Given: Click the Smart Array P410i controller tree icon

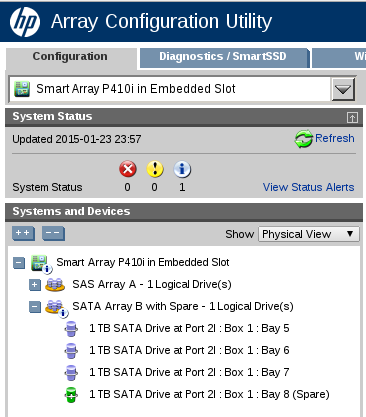Looking at the screenshot, I should pos(41,263).
